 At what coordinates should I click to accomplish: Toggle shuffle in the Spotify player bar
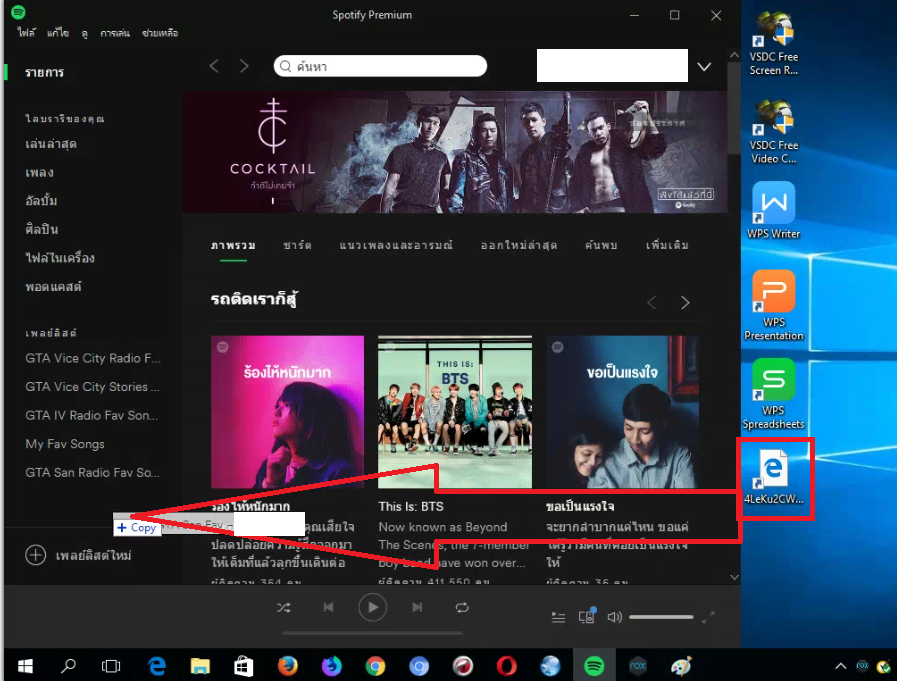tap(284, 608)
